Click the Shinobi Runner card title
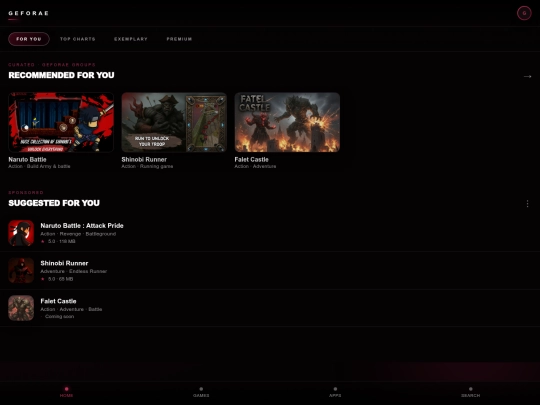The image size is (540, 405). pos(144,159)
